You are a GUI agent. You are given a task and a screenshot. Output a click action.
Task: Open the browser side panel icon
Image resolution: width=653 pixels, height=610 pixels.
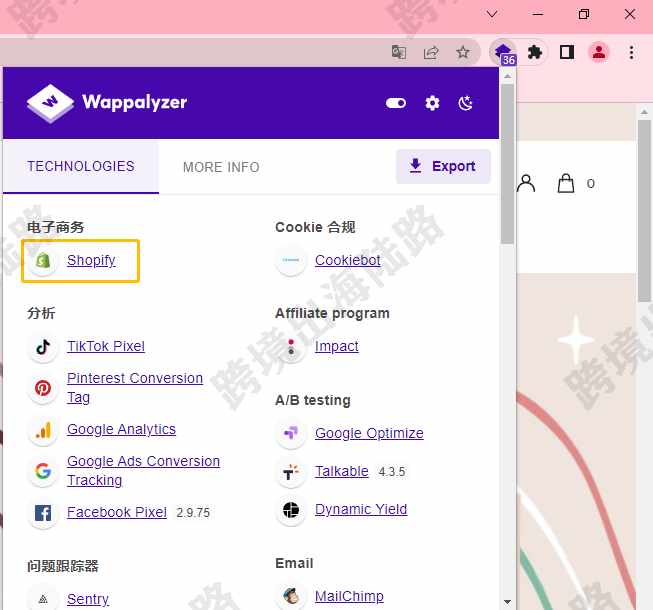point(567,52)
